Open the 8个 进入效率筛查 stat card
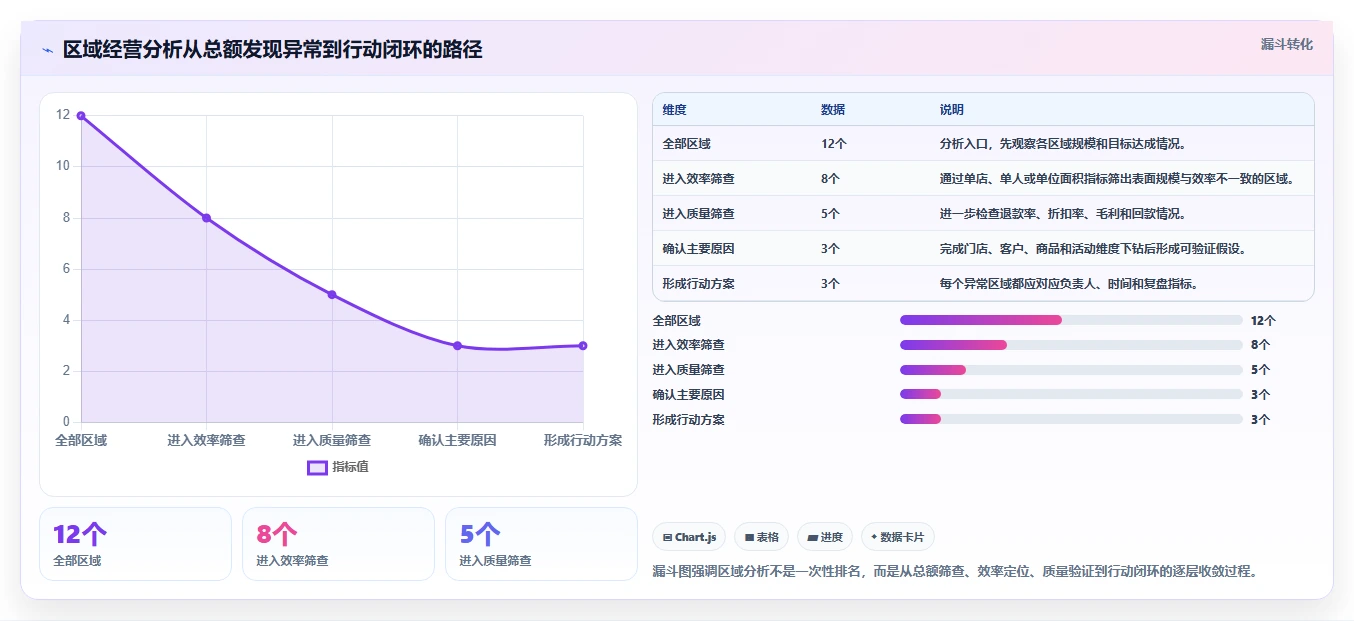 click(x=338, y=544)
